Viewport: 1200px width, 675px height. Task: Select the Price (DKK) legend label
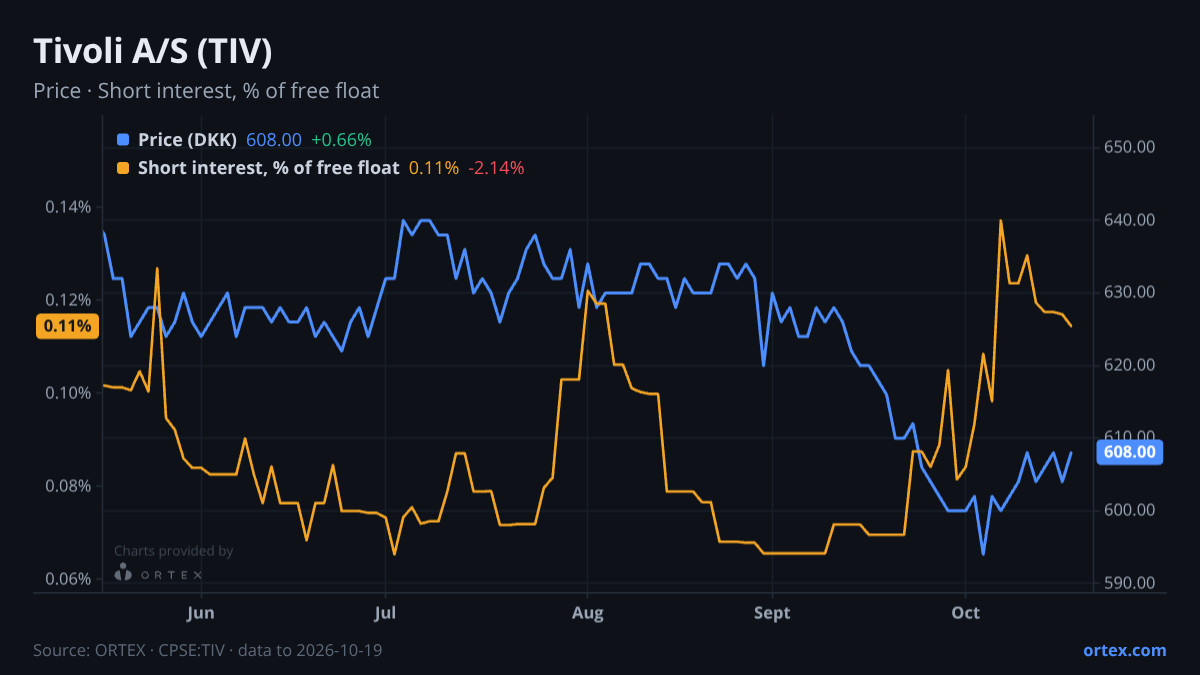click(x=188, y=140)
